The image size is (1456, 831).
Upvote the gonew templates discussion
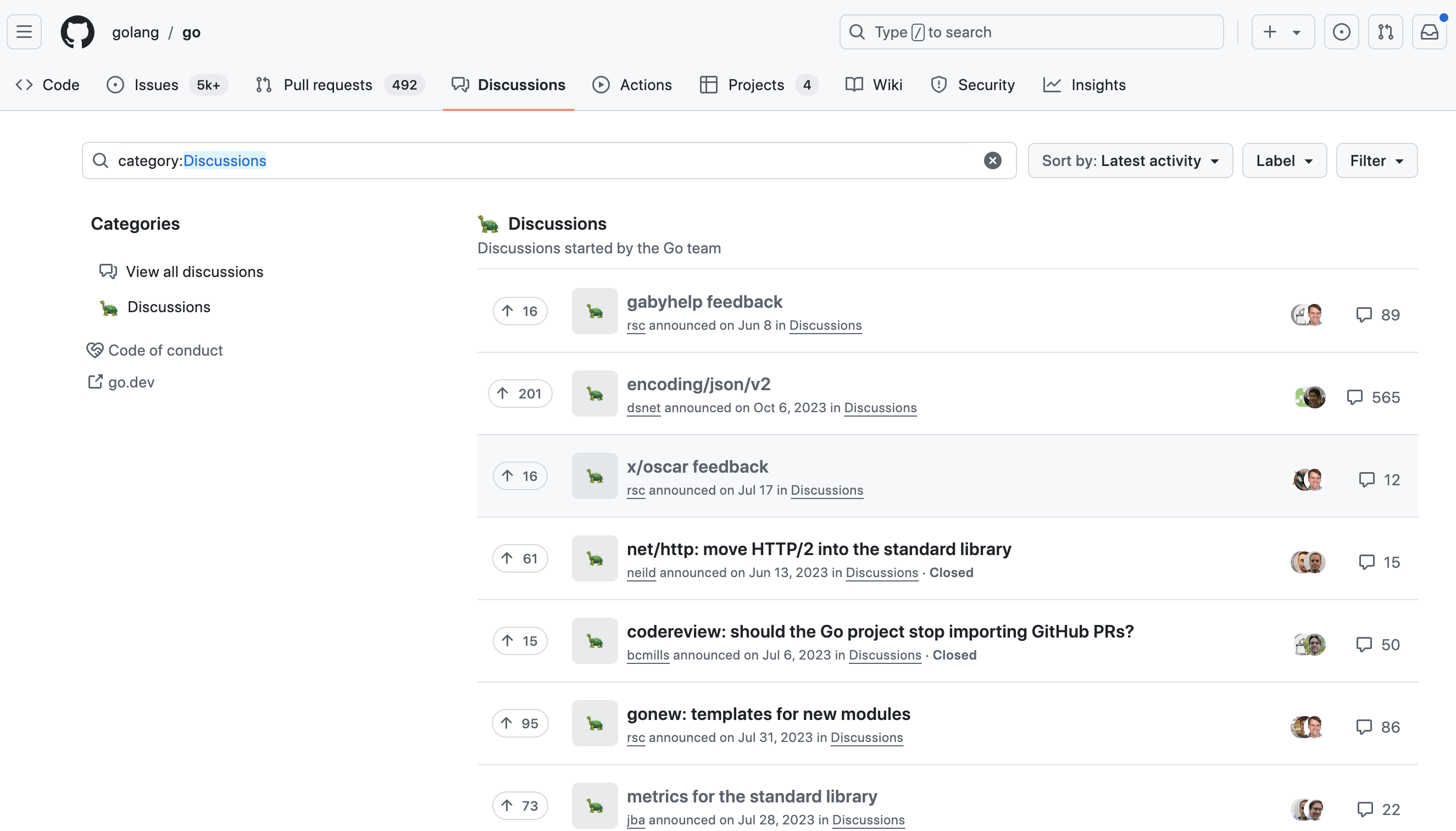[x=520, y=723]
